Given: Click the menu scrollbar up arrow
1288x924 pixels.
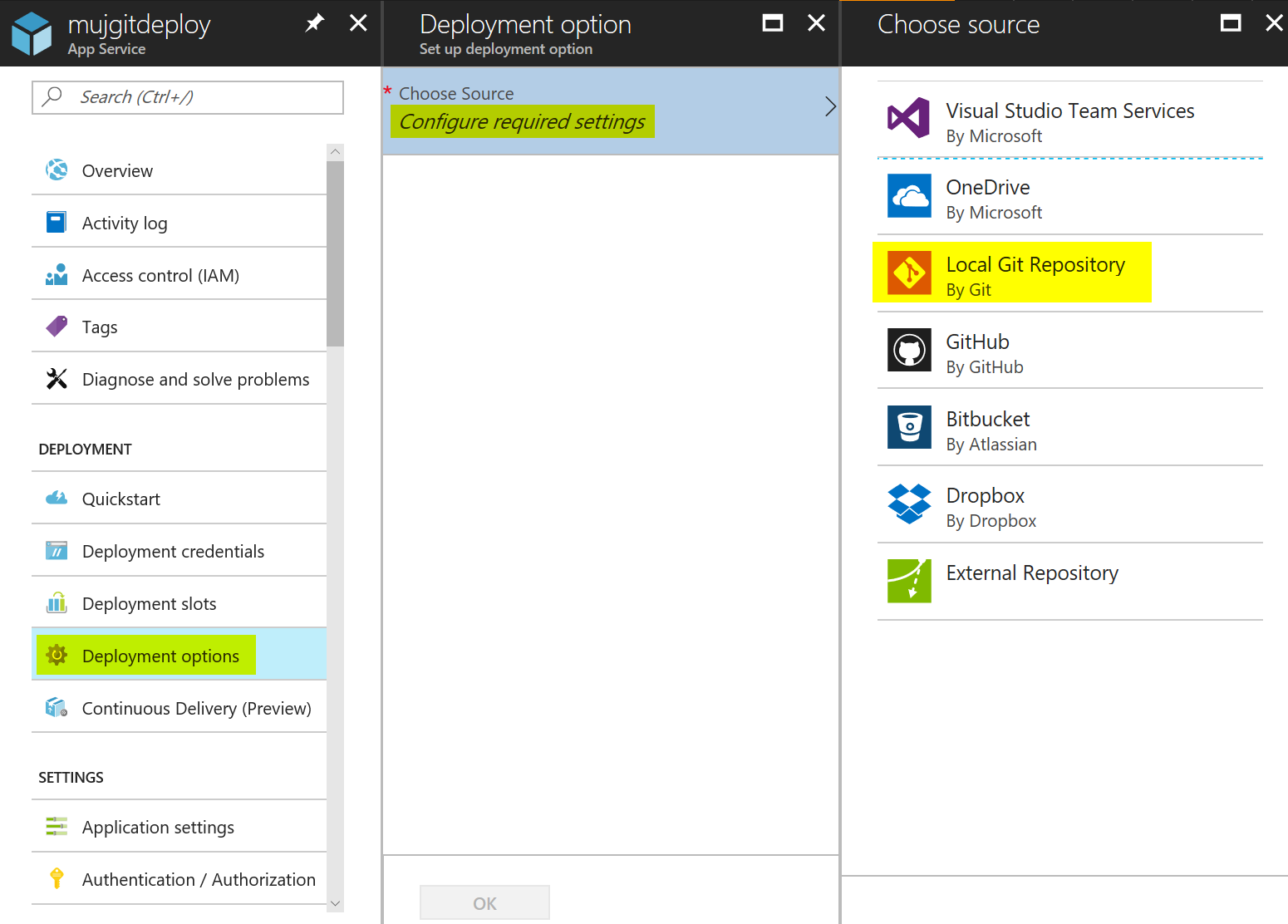Looking at the screenshot, I should pyautogui.click(x=335, y=151).
